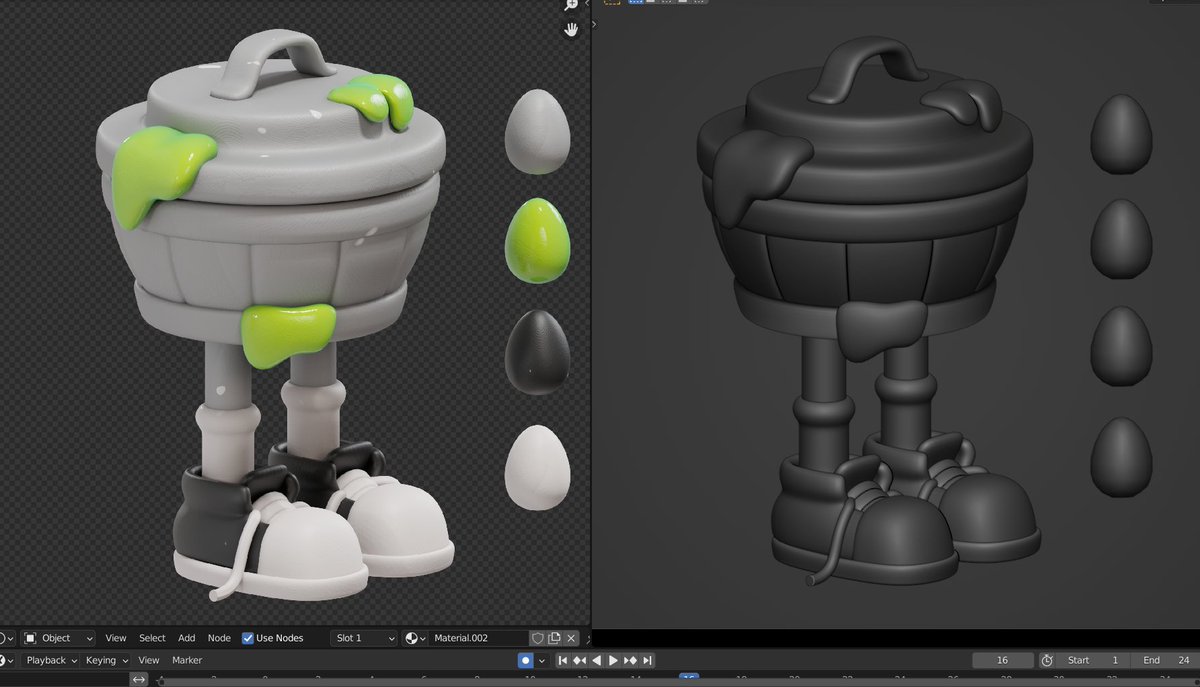Screen dimensions: 1200x687
Task: Open the Marker menu in timeline
Action: (x=187, y=660)
